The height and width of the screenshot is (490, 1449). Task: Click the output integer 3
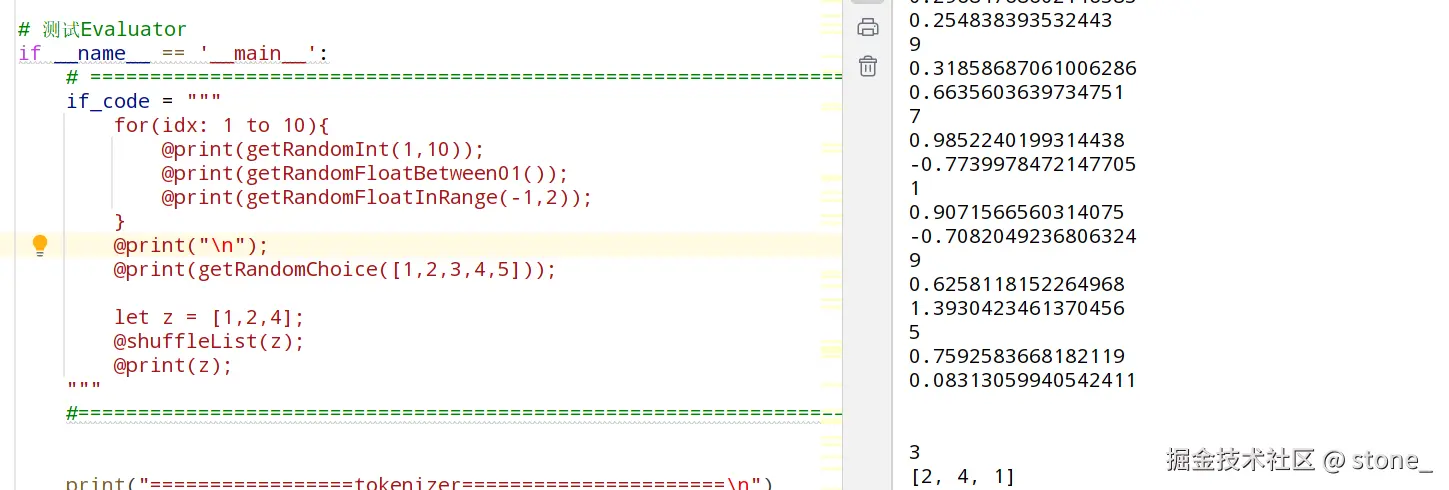(915, 452)
